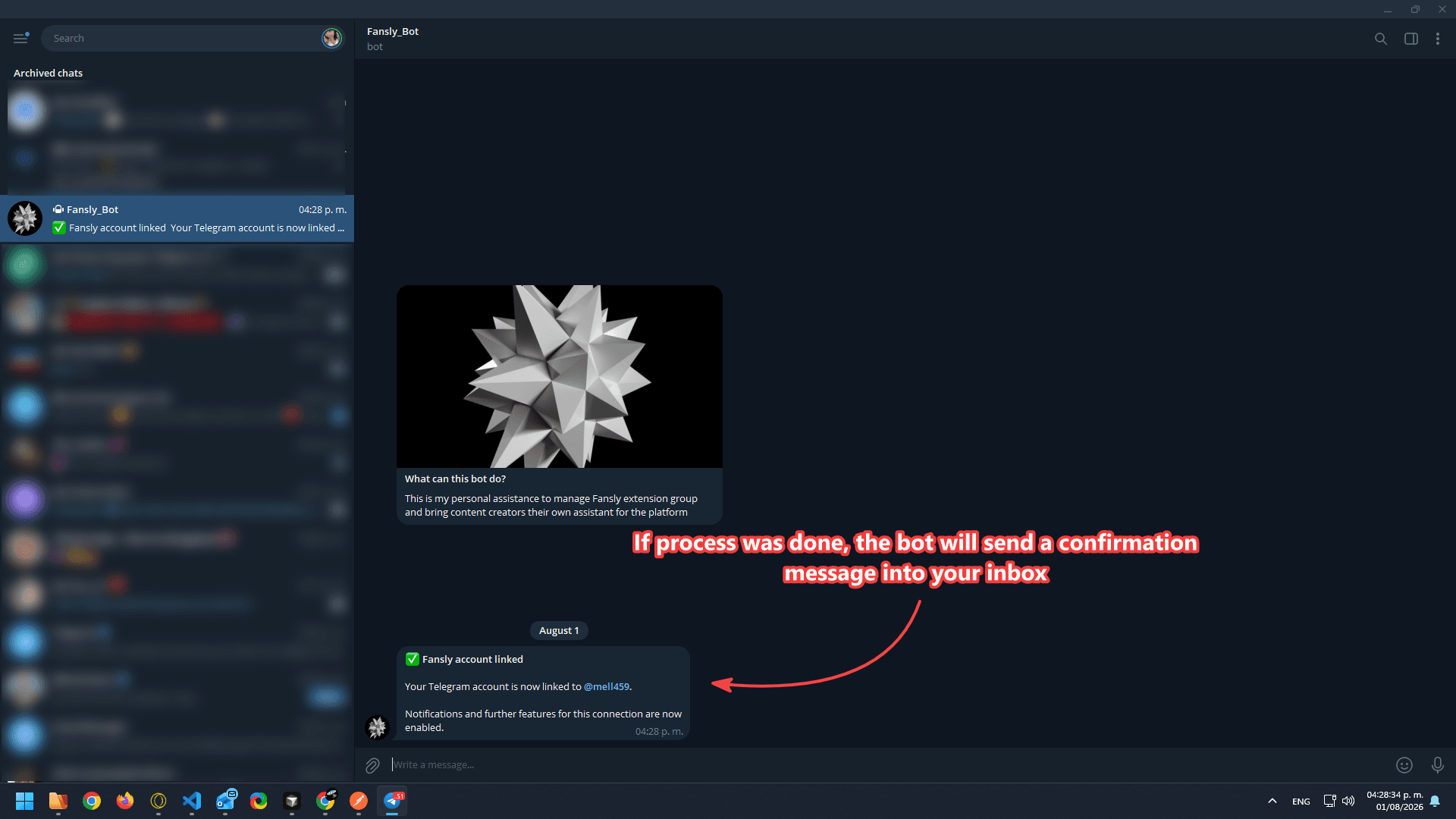
Task: Click the Search chats input field
Action: pos(182,38)
